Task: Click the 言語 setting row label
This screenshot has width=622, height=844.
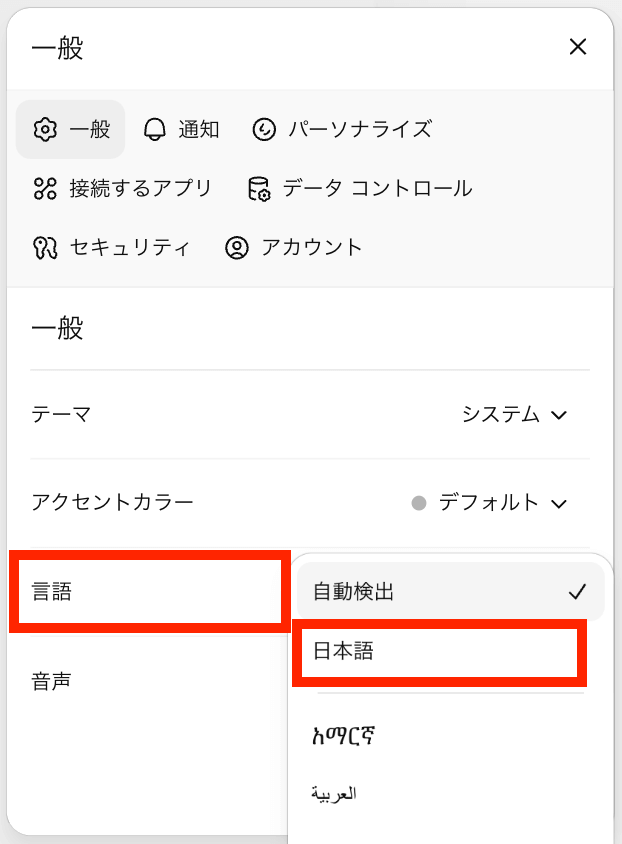Action: point(52,592)
